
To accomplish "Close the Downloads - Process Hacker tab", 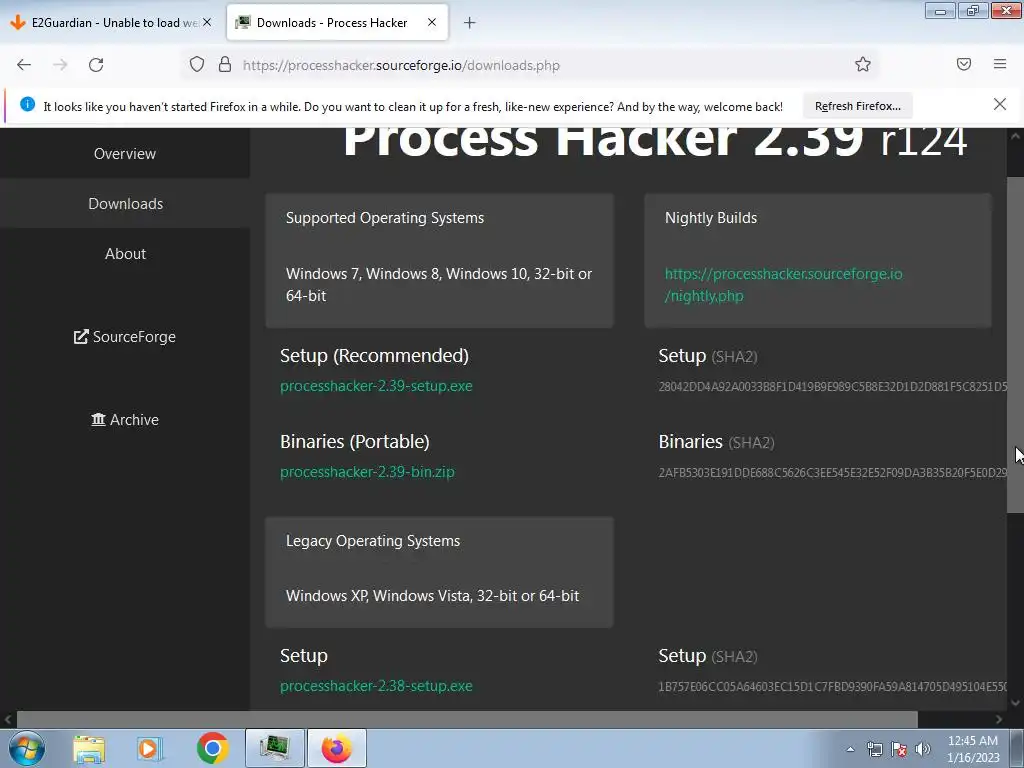I will tap(432, 22).
